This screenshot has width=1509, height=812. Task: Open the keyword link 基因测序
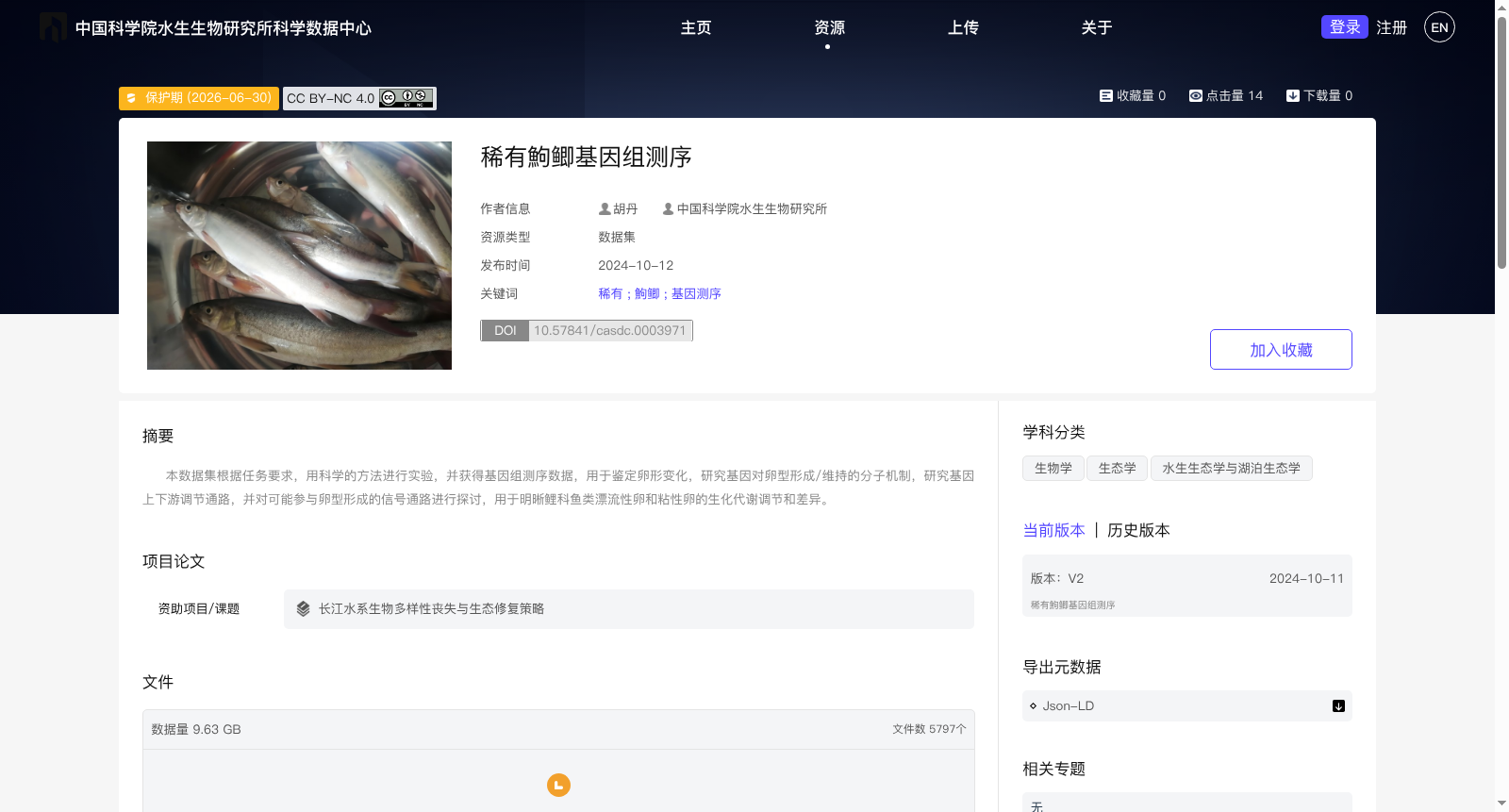point(696,293)
